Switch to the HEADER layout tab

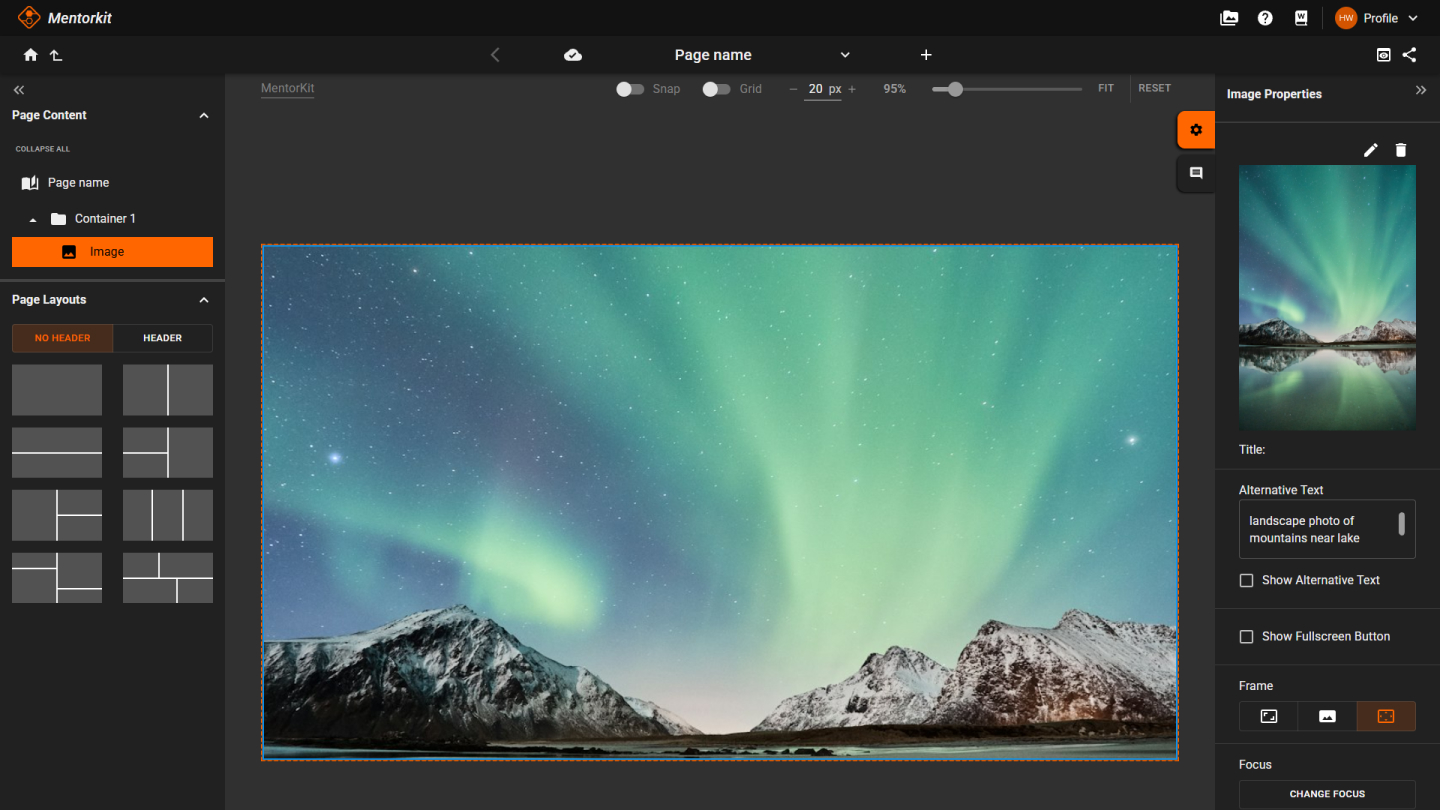162,338
